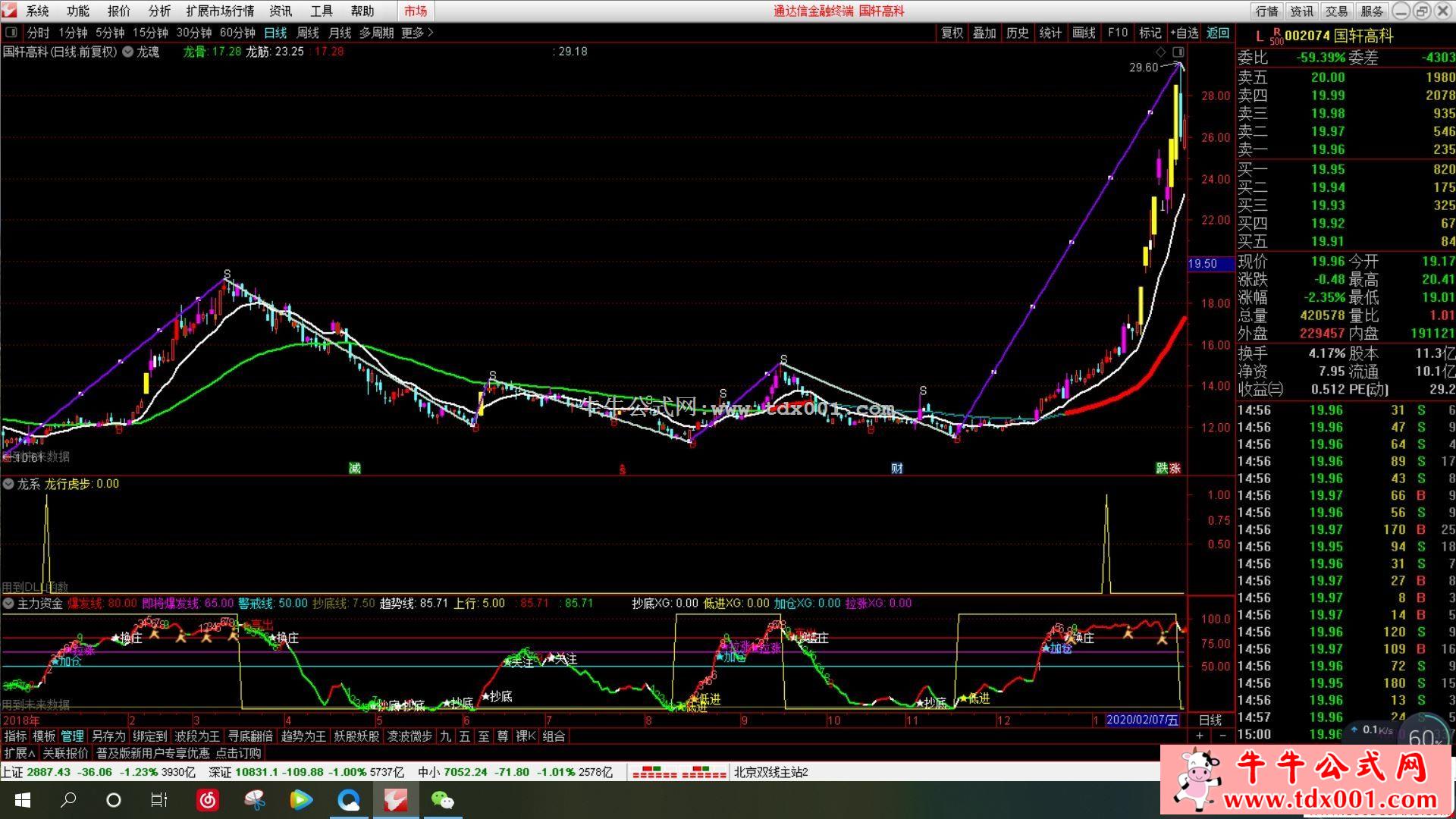The image size is (1456, 819).
Task: Click the red market status blocks in status bar
Action: click(679, 772)
